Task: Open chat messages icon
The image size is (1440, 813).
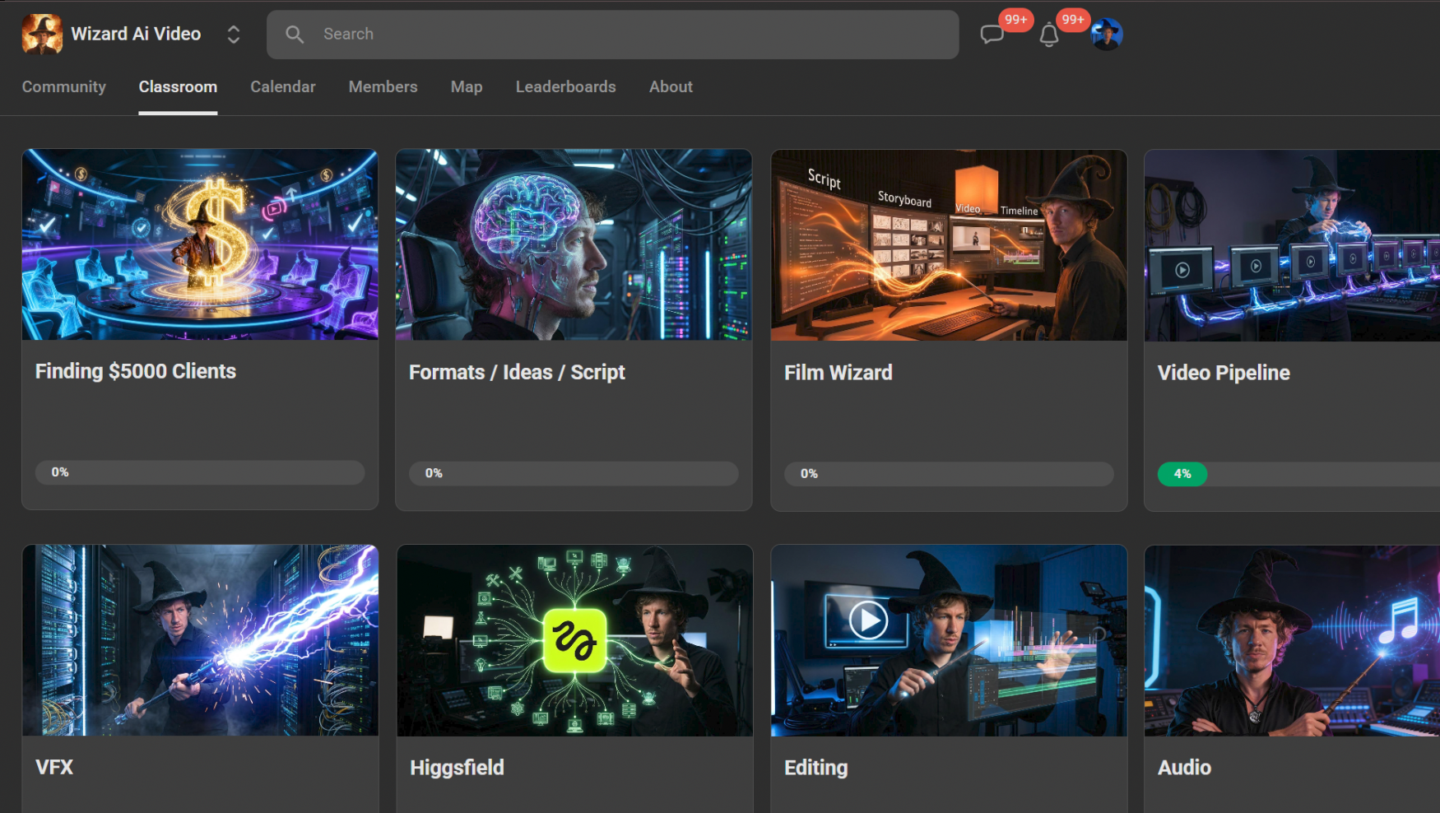Action: tap(992, 35)
